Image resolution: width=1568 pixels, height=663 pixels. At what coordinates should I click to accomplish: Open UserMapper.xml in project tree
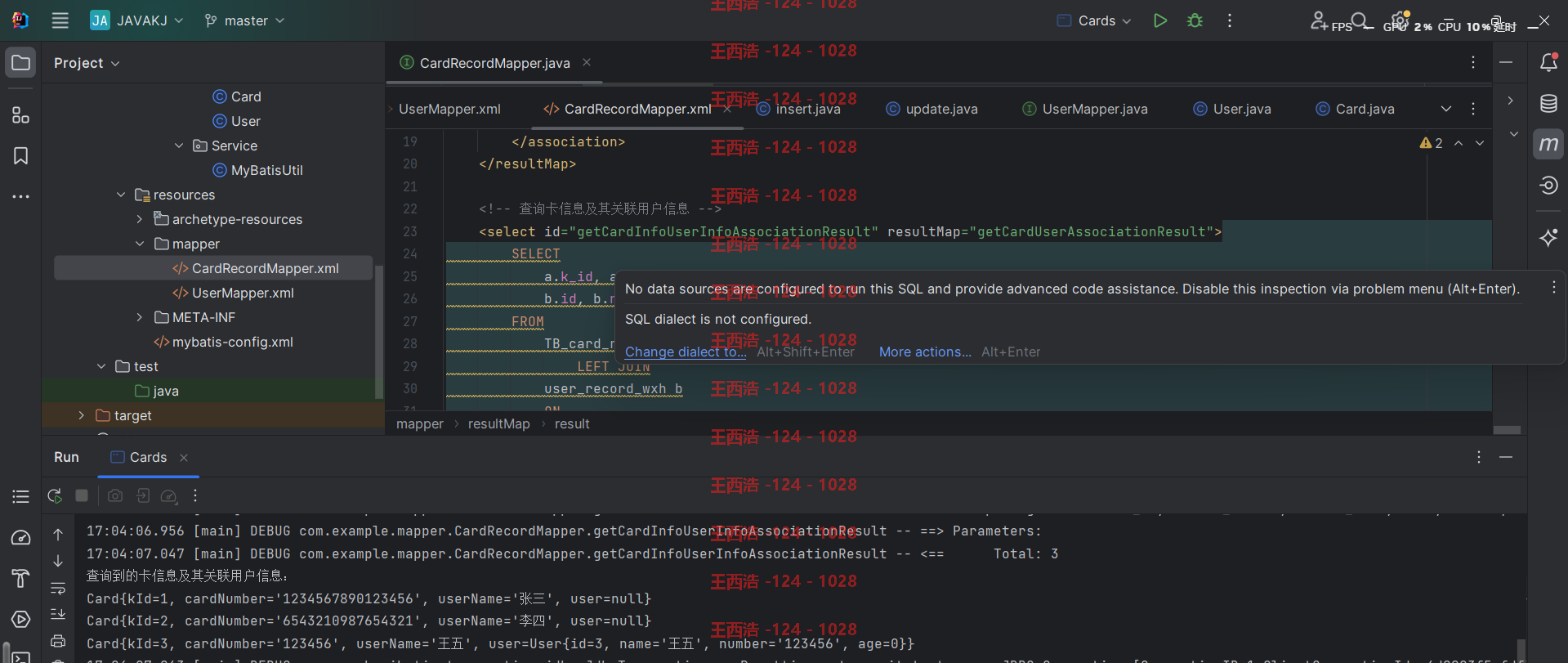click(234, 293)
